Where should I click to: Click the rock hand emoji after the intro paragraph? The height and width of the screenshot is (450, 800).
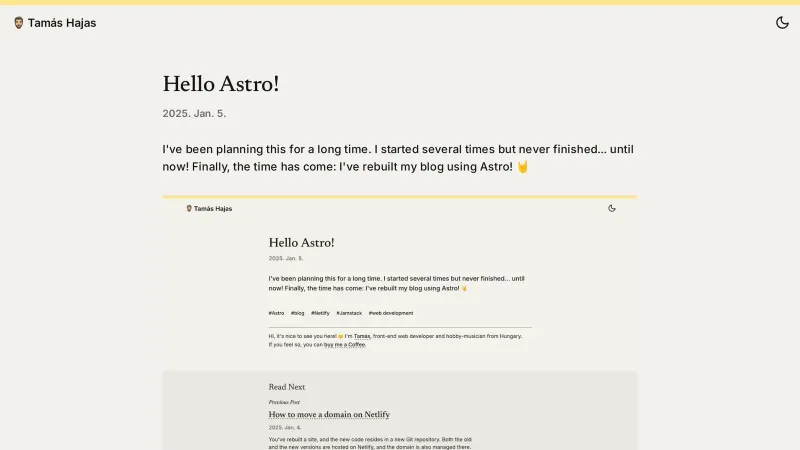click(522, 167)
